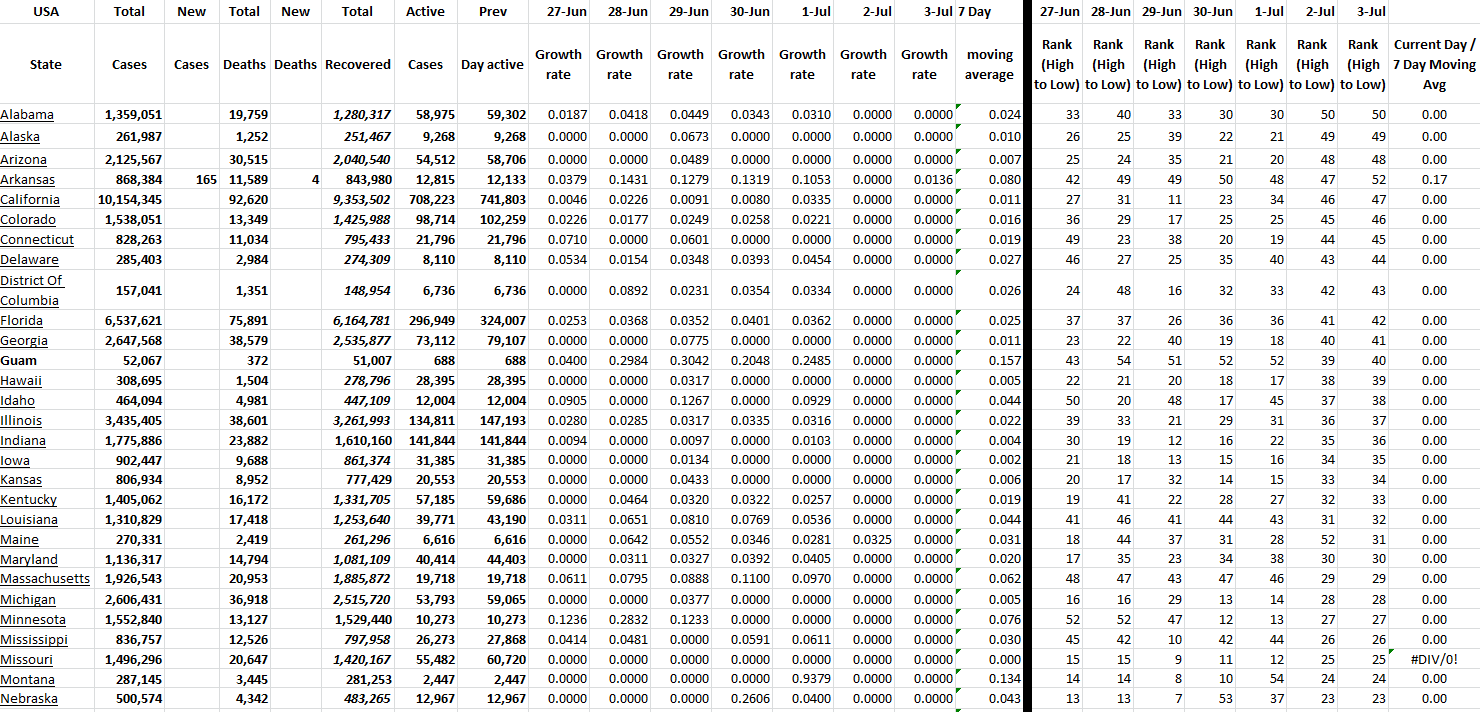The width and height of the screenshot is (1480, 712).
Task: Select Arkansas new cases cell showing 165
Action: (191, 180)
